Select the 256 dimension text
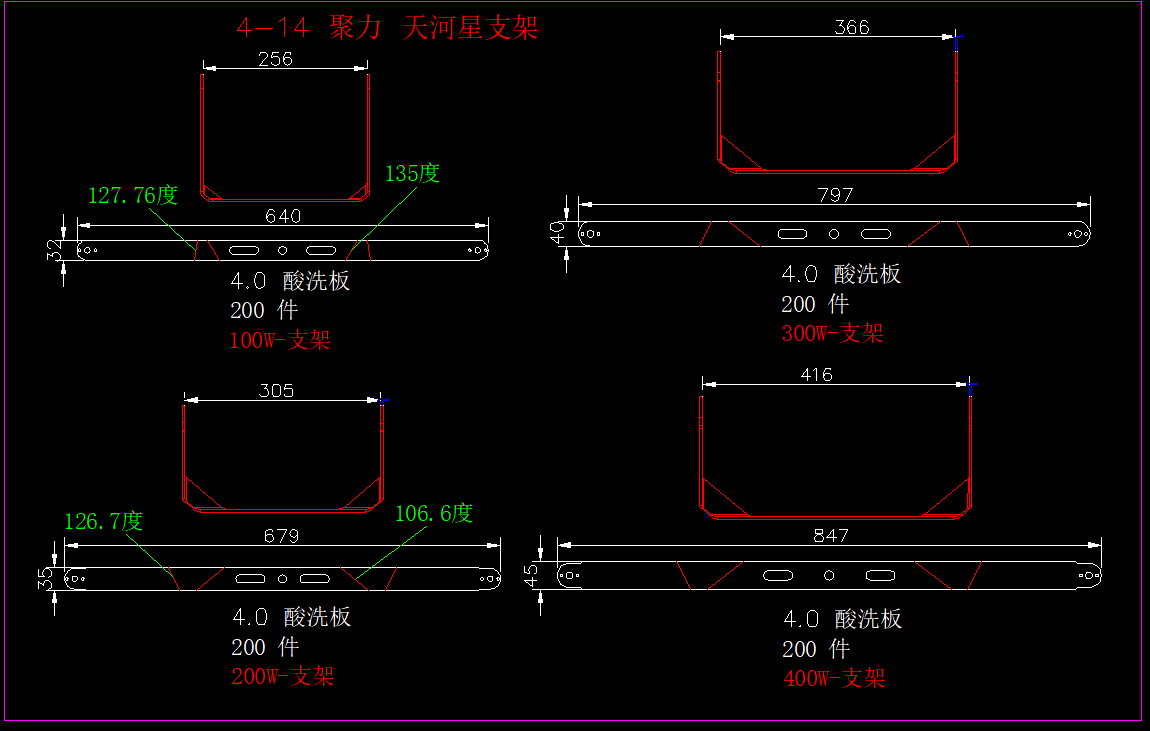Viewport: 1150px width, 731px height. coord(275,59)
